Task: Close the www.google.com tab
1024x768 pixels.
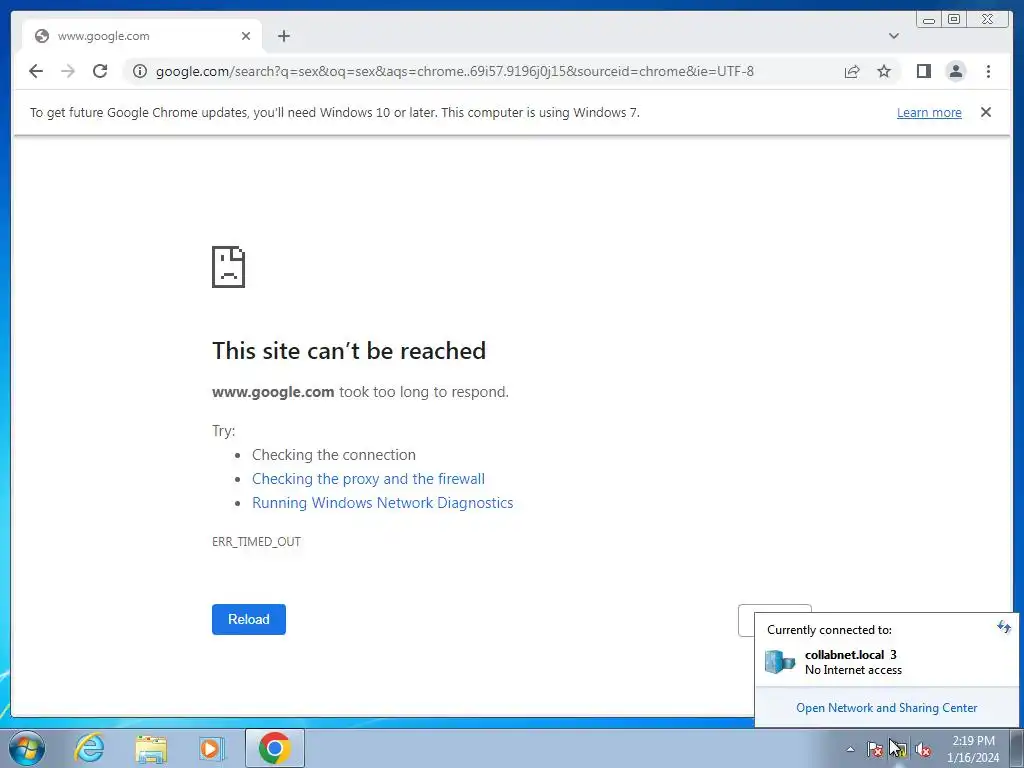Action: 246,36
